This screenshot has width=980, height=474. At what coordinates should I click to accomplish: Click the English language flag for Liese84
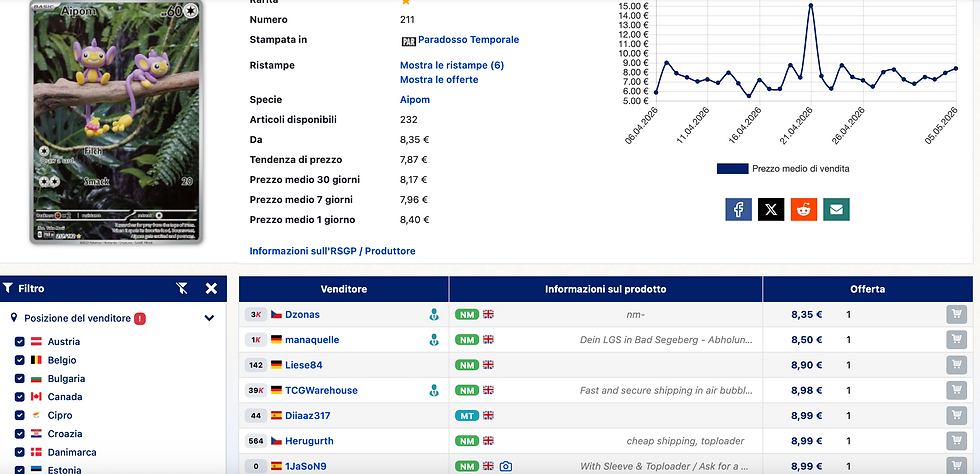coord(488,365)
